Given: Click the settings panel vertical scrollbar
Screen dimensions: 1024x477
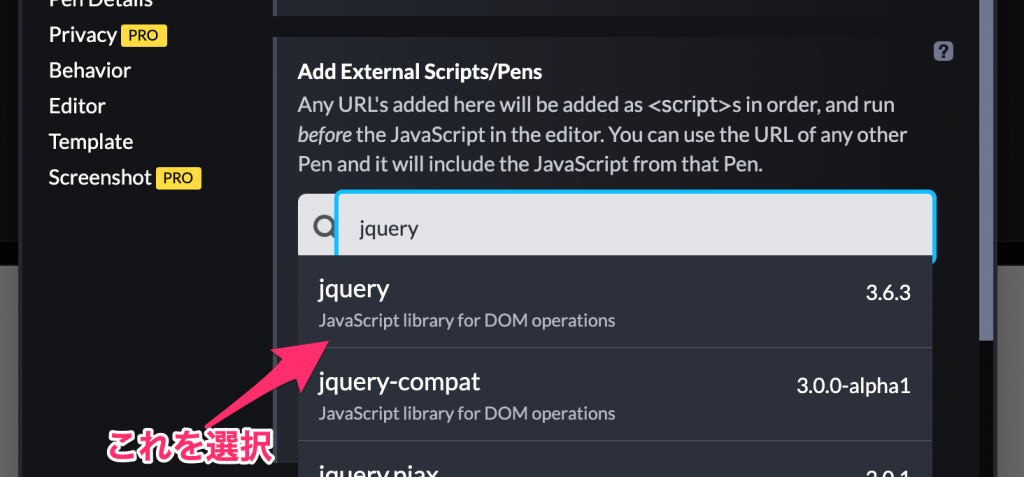Looking at the screenshot, I should click(986, 170).
